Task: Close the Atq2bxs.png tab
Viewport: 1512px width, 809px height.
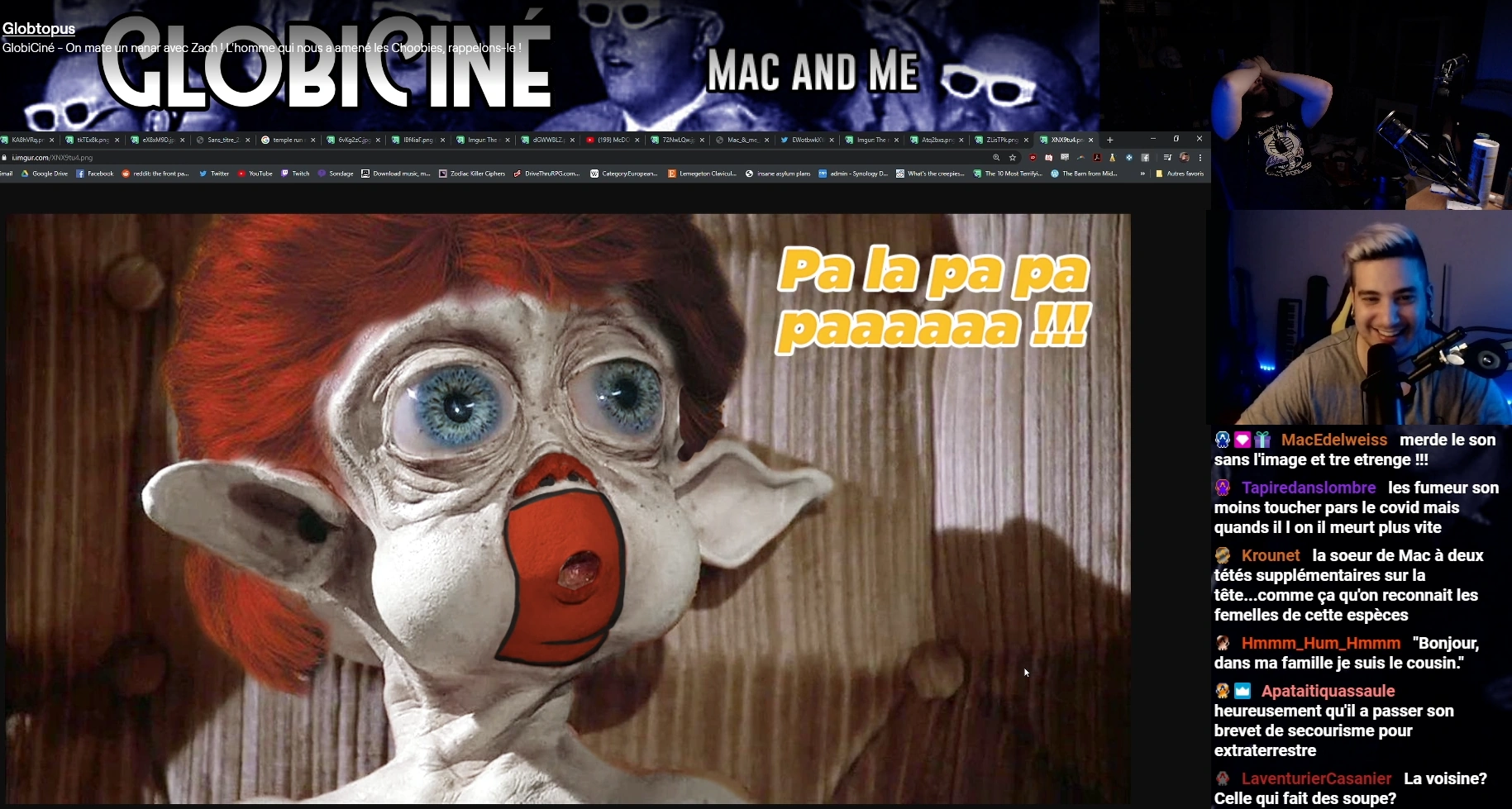Action: pos(961,140)
